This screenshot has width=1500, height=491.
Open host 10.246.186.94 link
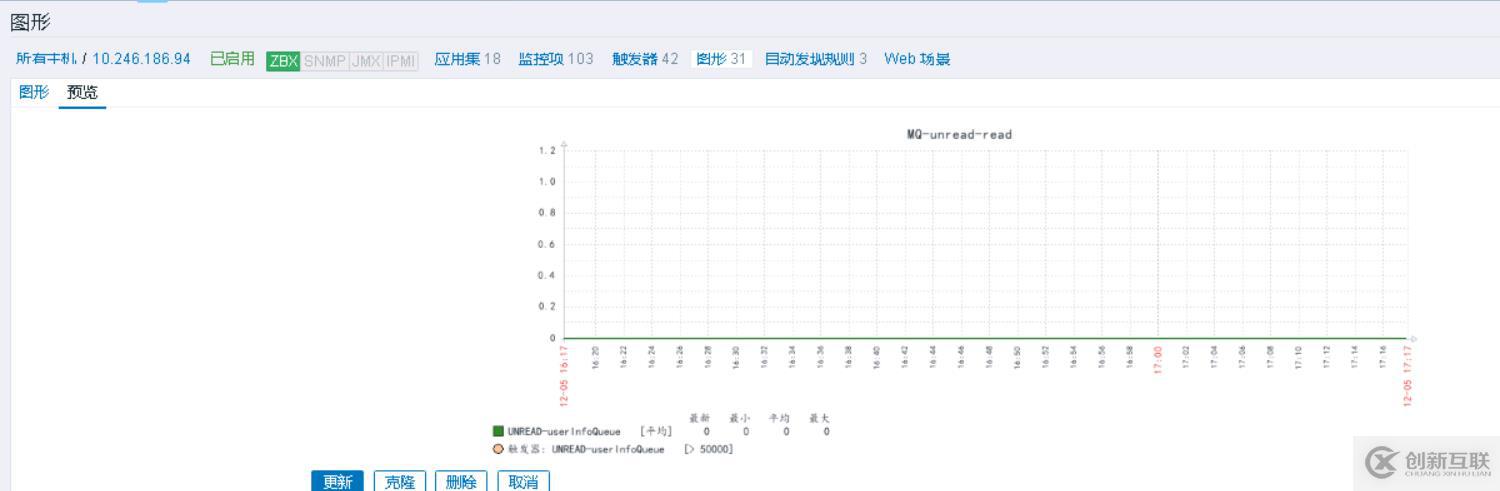coord(142,59)
